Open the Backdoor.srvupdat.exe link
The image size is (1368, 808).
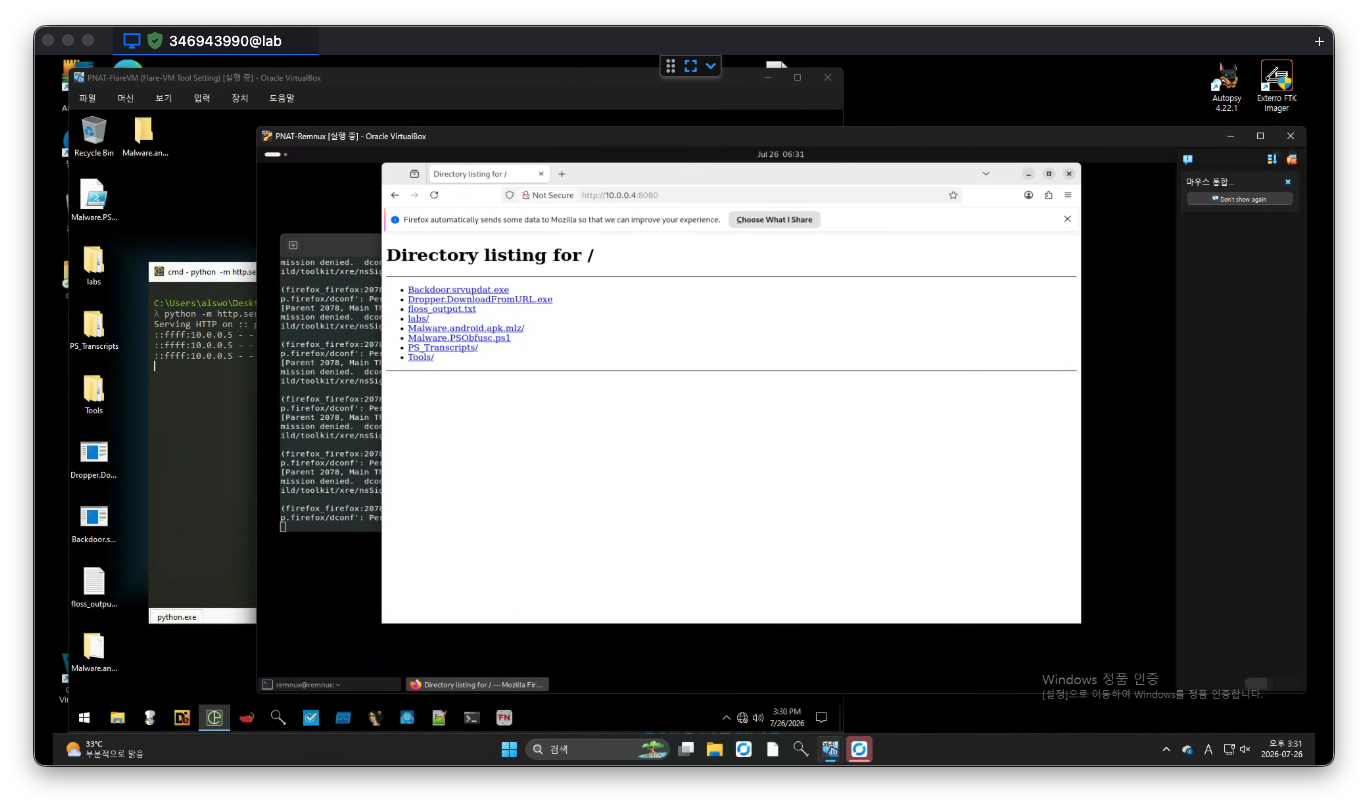point(458,290)
